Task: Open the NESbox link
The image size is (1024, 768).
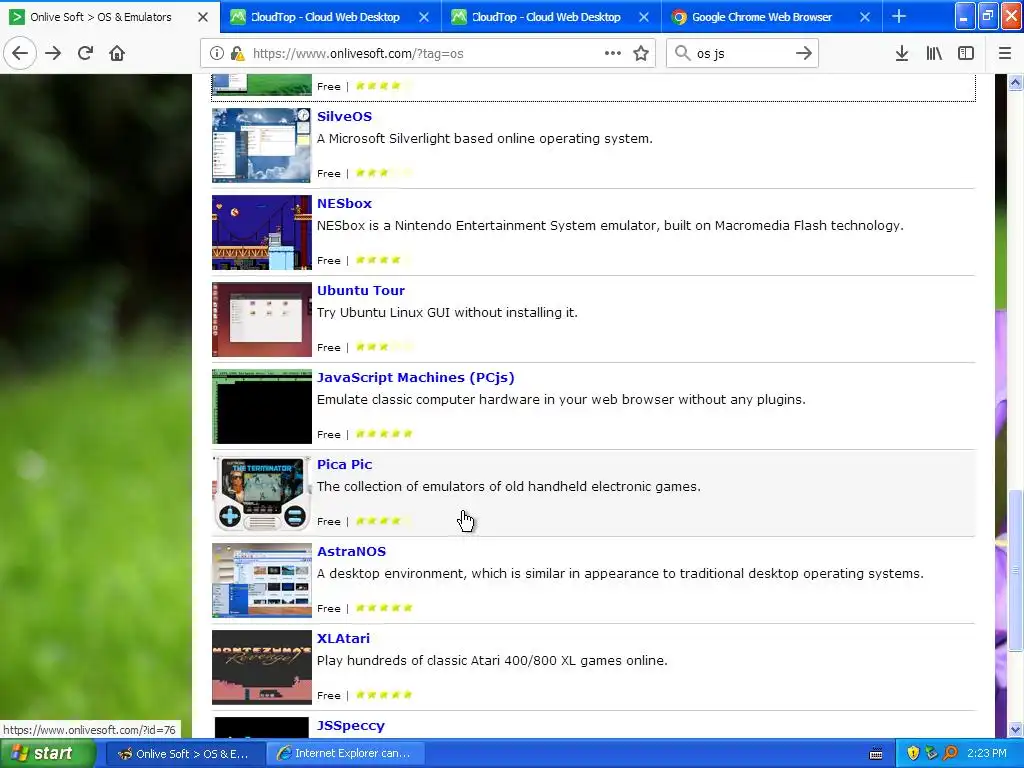Action: point(344,203)
